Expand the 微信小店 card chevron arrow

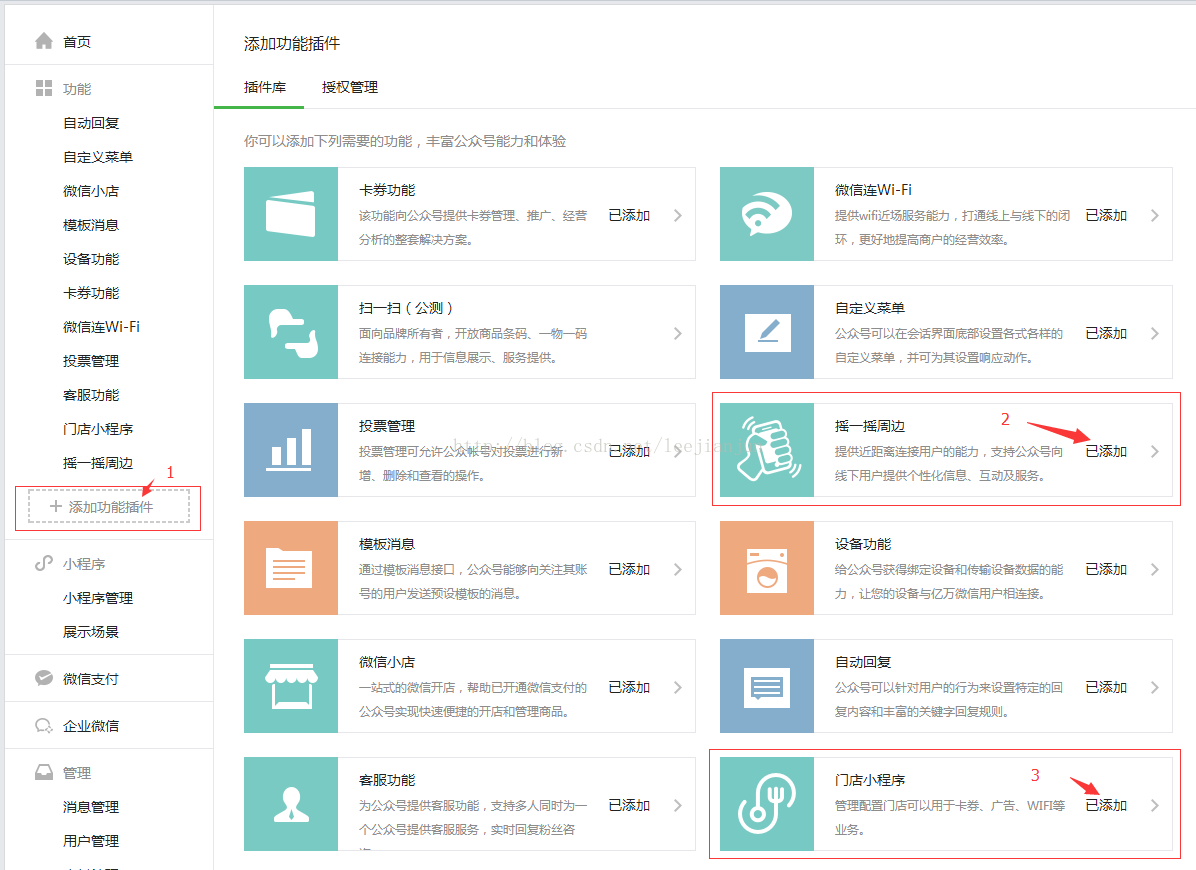(677, 687)
